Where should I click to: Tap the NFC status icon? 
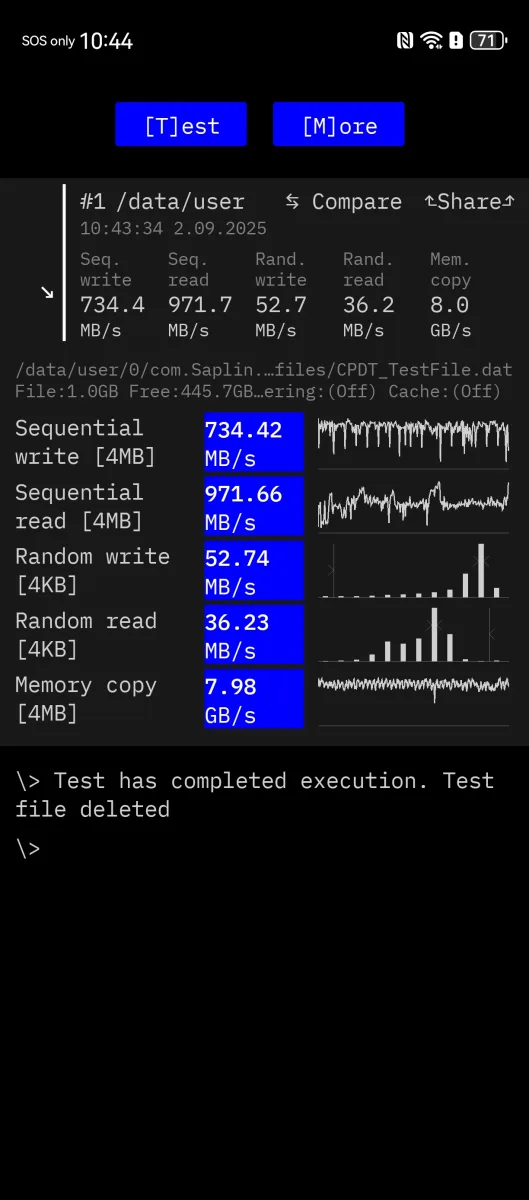click(405, 41)
